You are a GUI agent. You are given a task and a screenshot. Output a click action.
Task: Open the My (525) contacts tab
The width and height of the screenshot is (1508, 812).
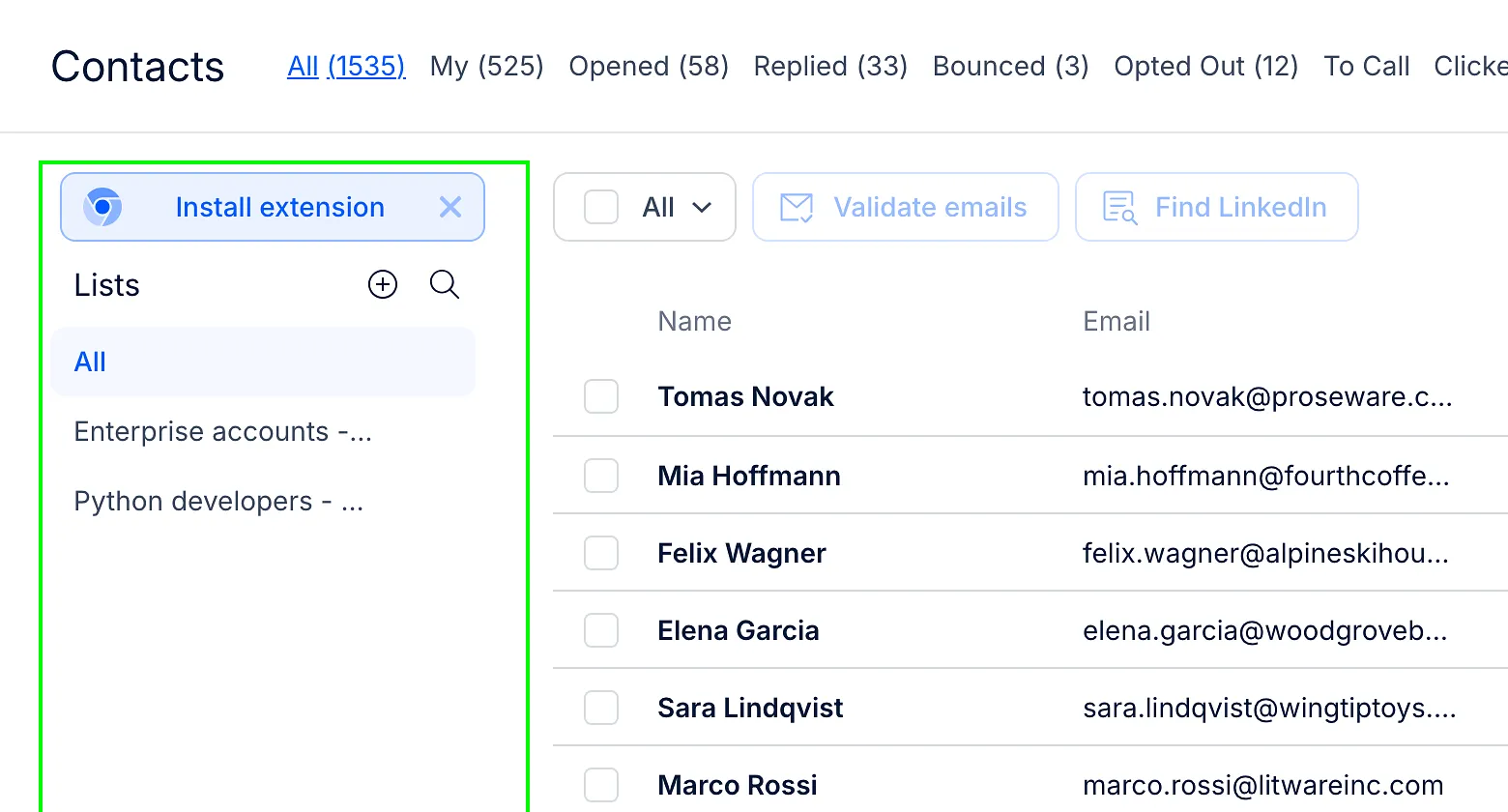tap(487, 66)
